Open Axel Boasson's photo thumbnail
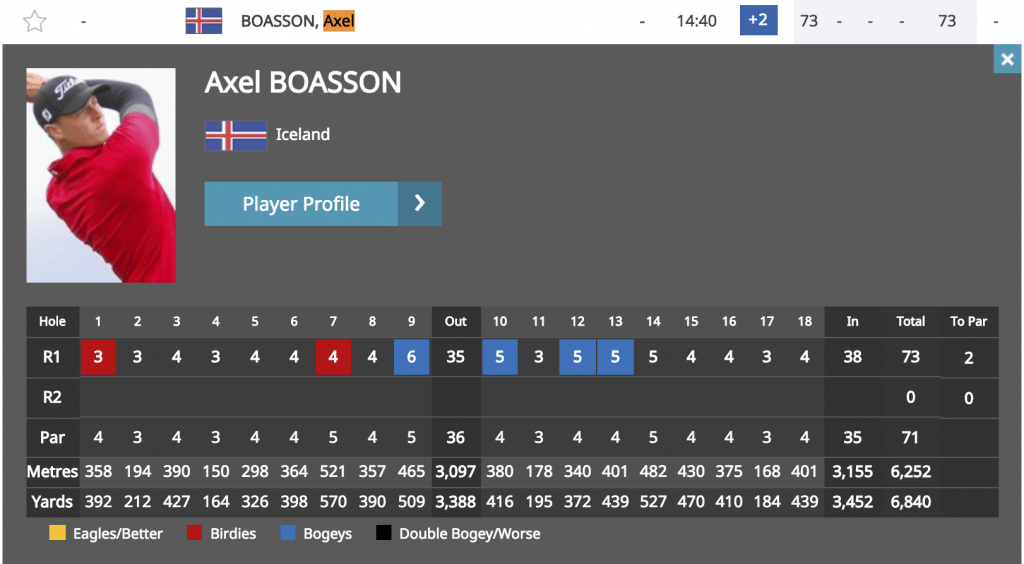Screen dimensions: 1024x564 click(x=101, y=176)
